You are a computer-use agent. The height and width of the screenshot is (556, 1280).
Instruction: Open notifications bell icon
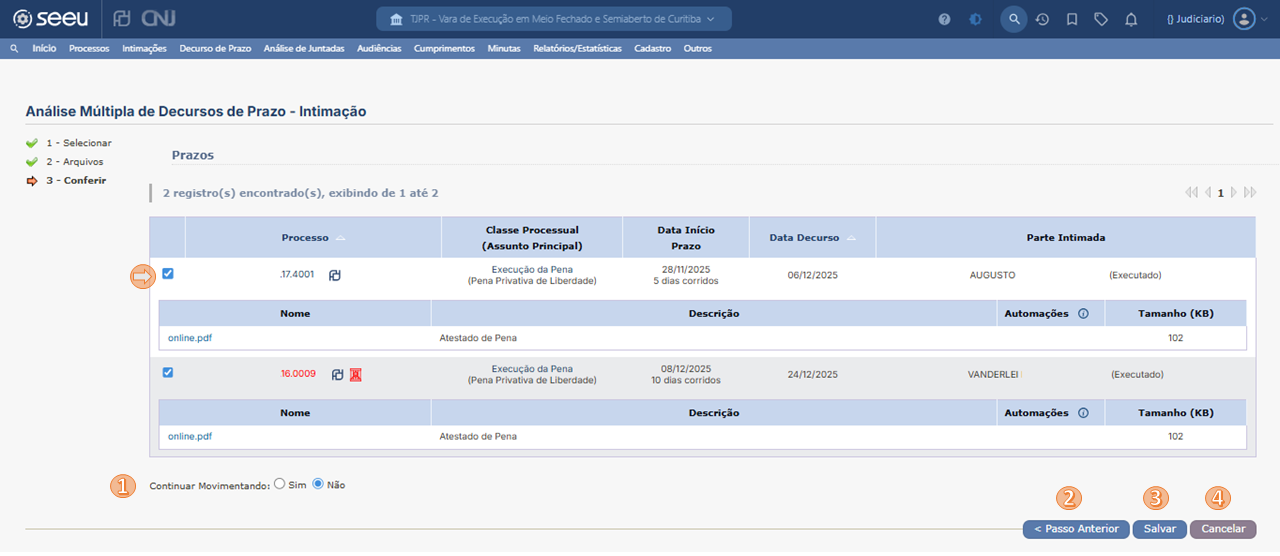(1131, 19)
